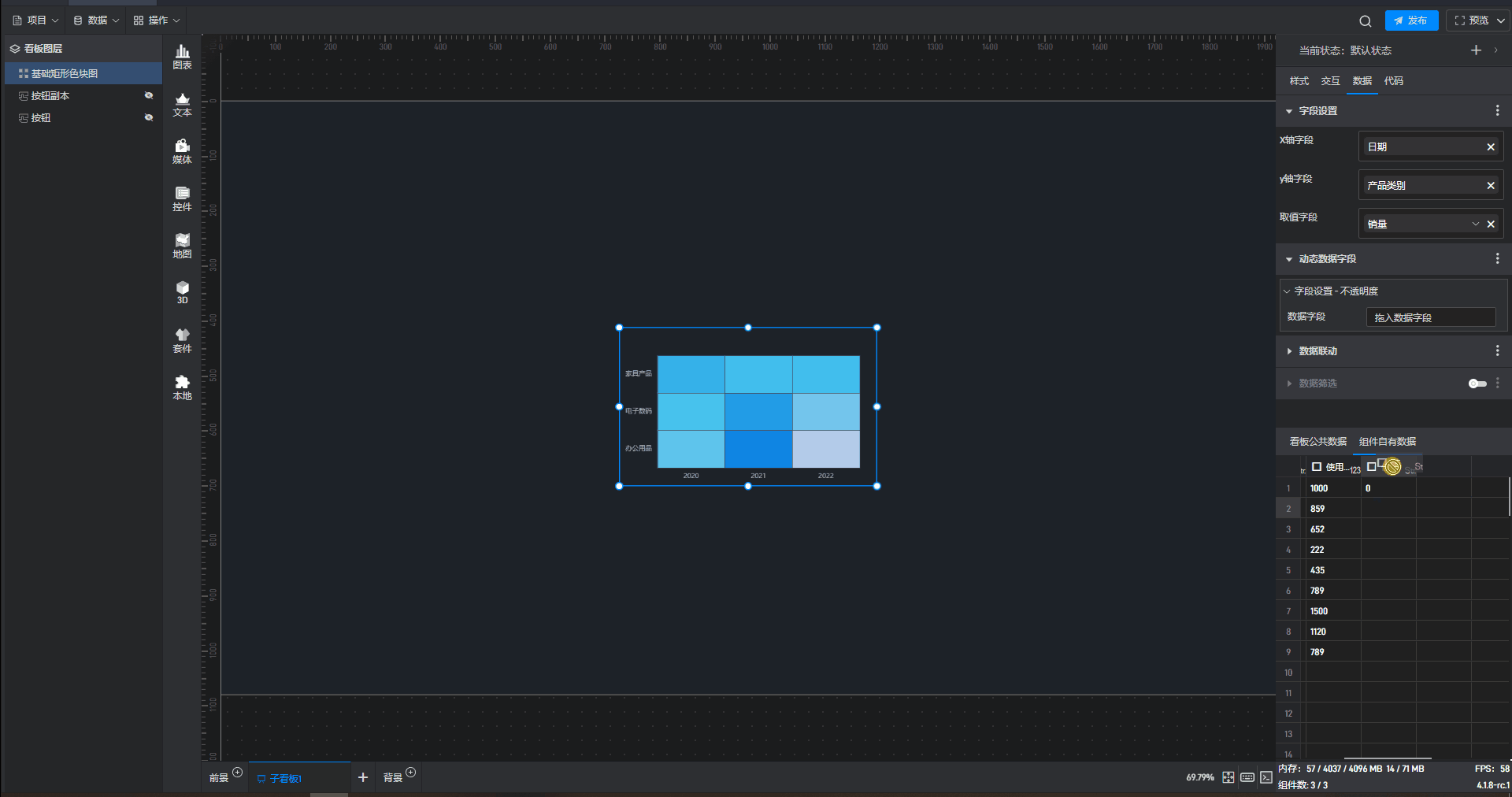Open the 取值字段 销量 dropdown
Screen dimensions: 1512x797
pyautogui.click(x=1475, y=224)
